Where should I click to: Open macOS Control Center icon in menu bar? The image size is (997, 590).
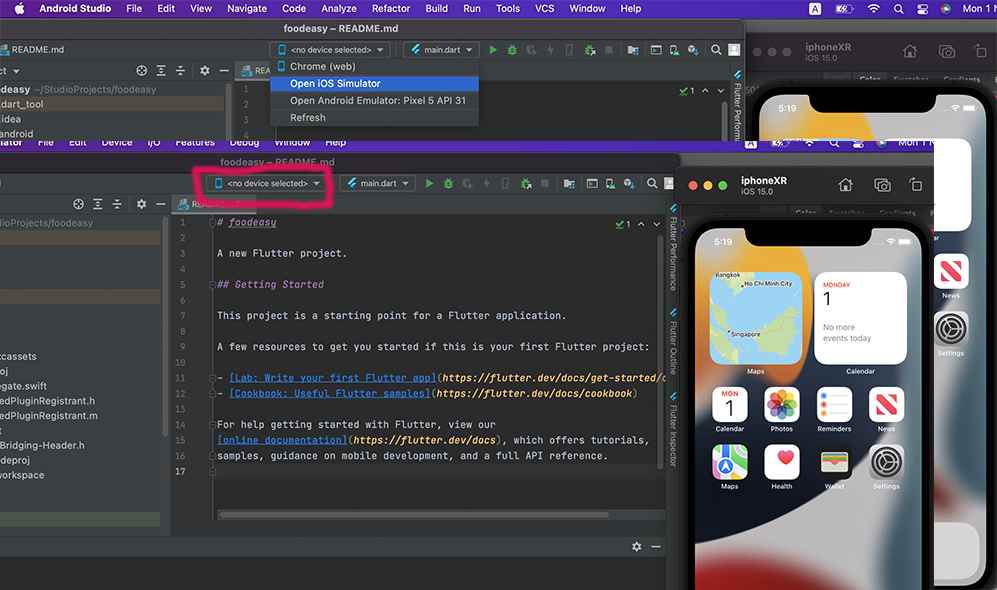[x=923, y=8]
